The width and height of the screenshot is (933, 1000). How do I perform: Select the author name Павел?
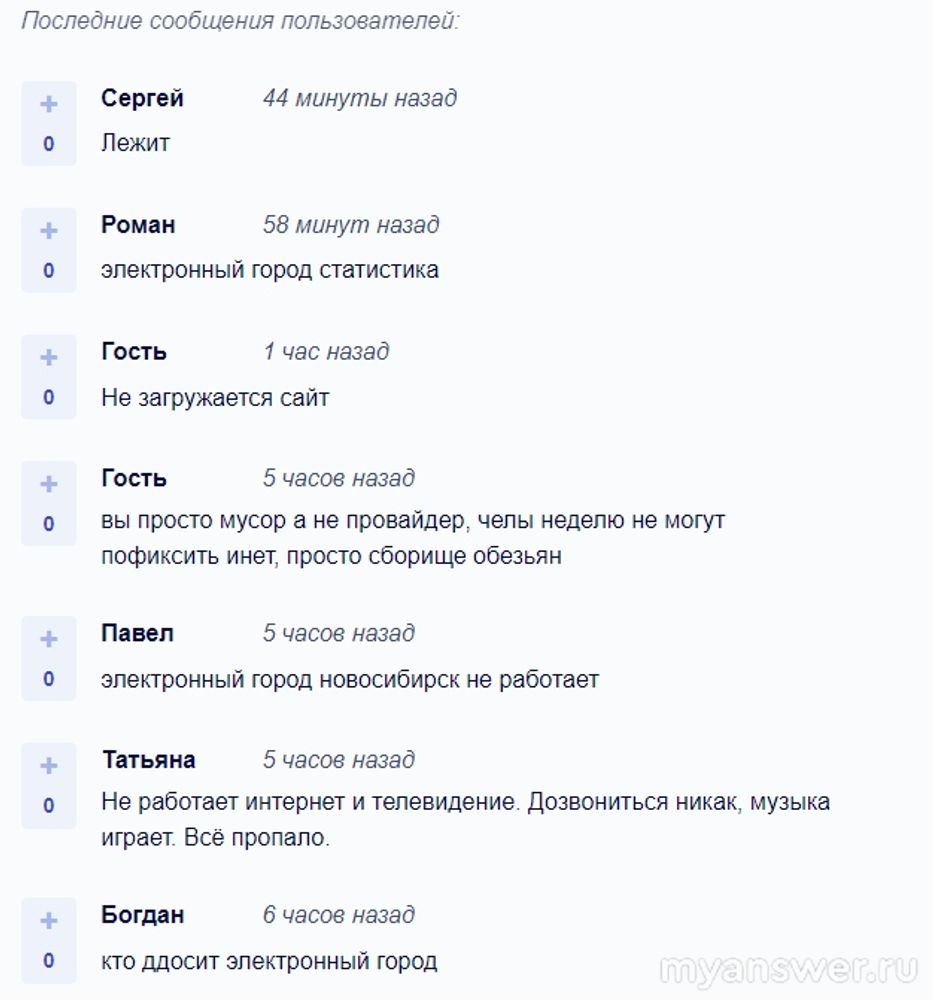tap(137, 633)
